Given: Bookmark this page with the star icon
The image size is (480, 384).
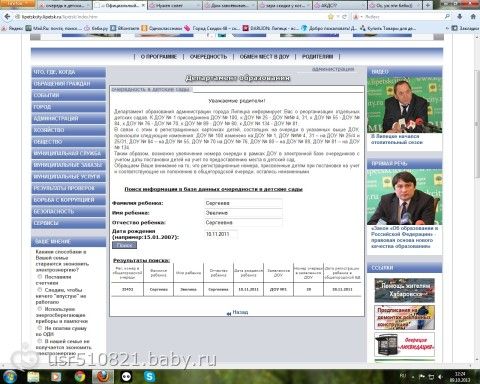Looking at the screenshot, I should [331, 17].
